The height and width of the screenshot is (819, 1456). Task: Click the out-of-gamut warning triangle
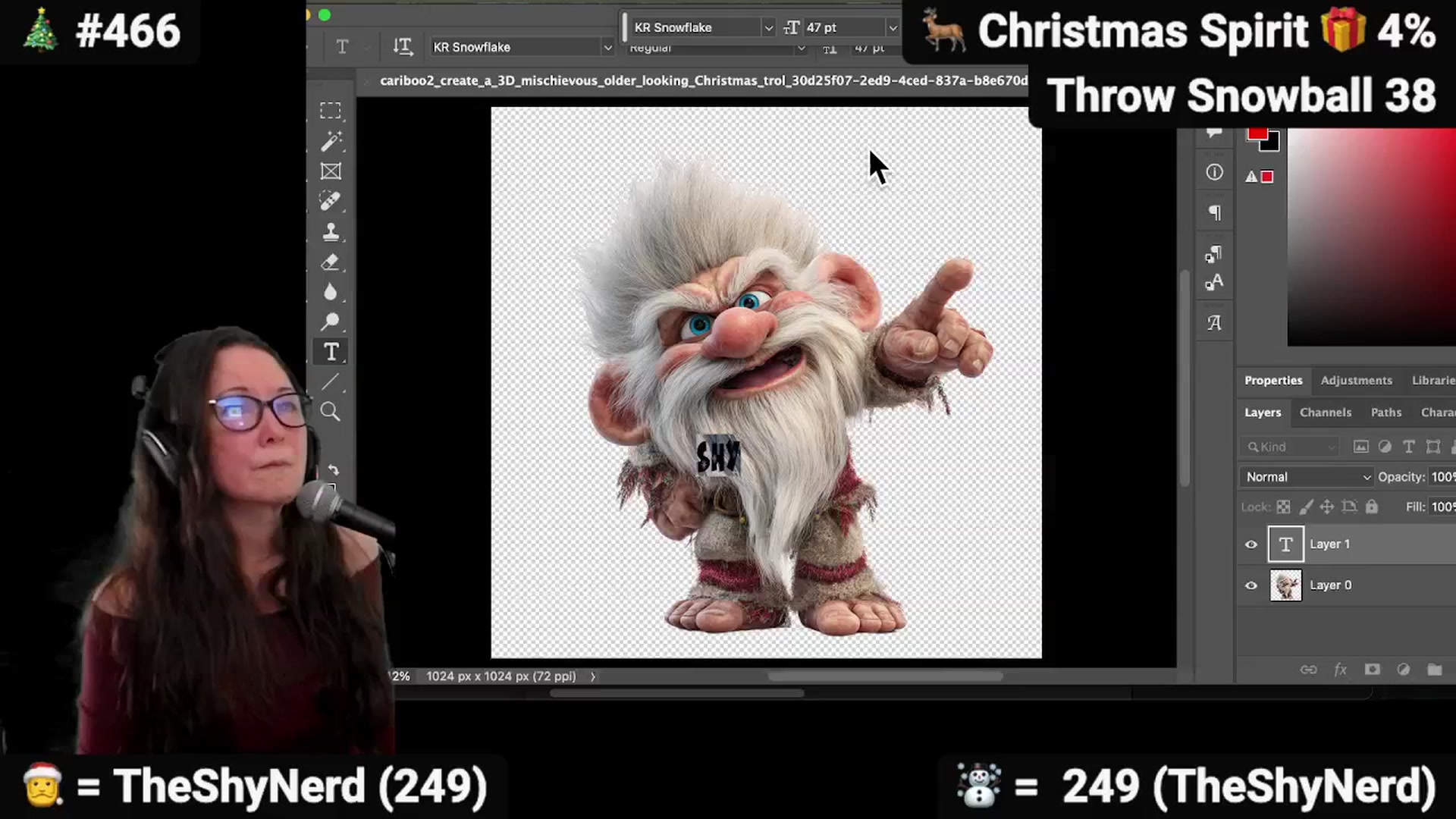tap(1251, 177)
